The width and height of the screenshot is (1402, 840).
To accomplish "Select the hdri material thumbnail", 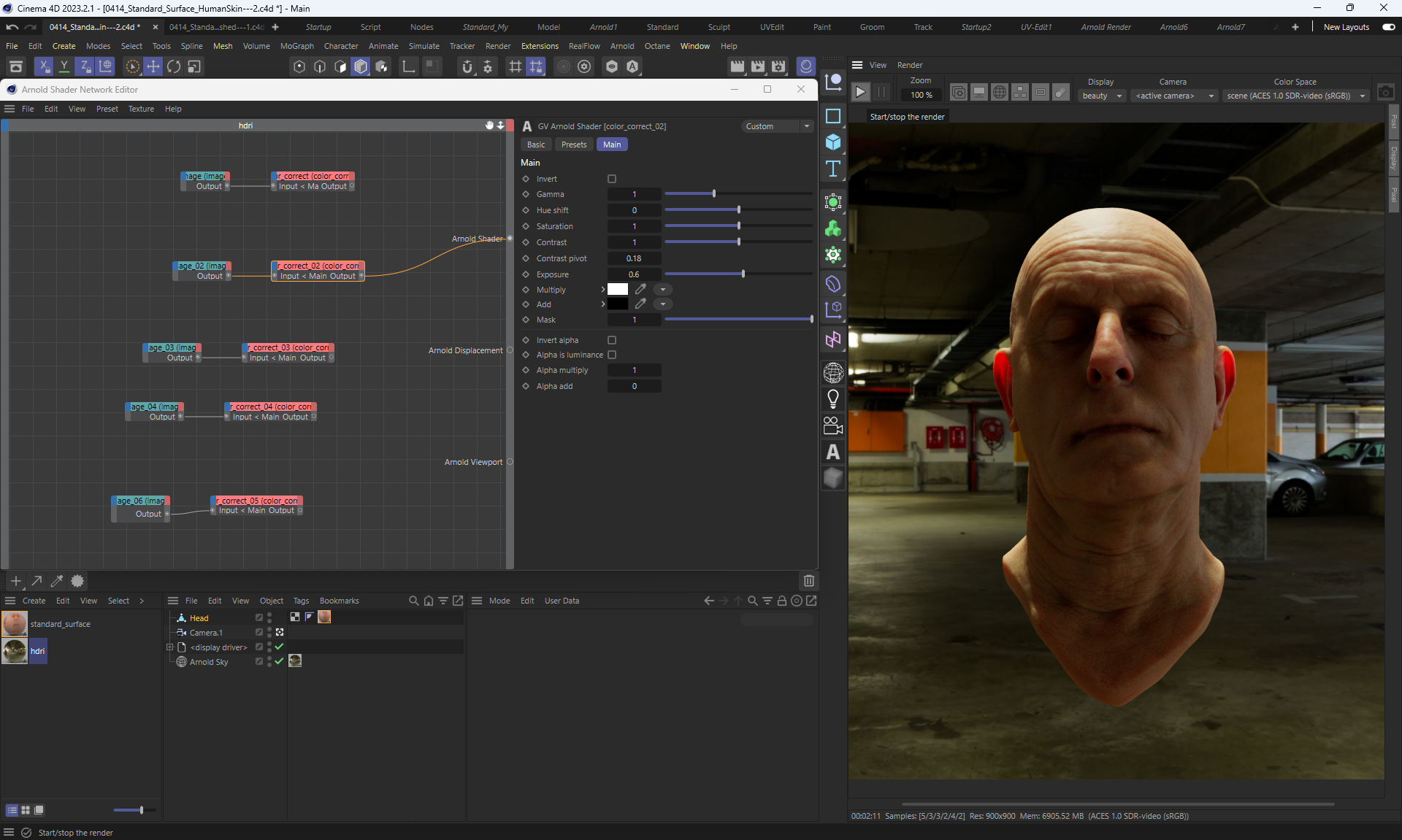I will 15,651.
